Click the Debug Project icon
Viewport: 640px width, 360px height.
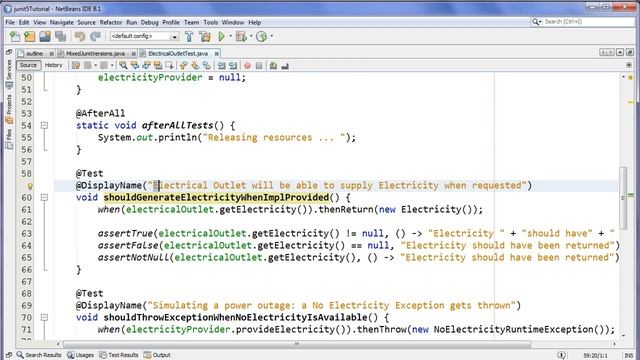point(241,36)
